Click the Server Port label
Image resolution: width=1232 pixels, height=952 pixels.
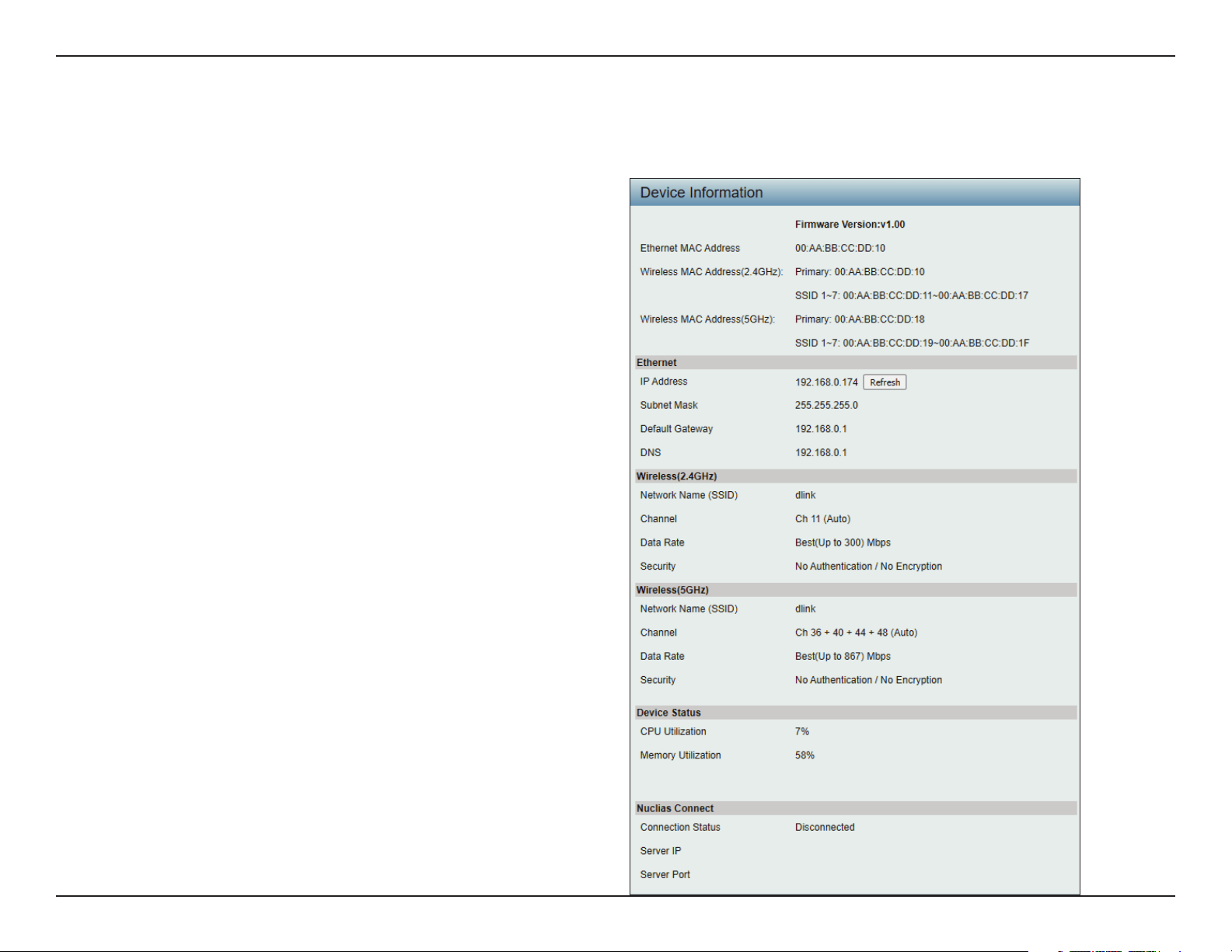click(665, 875)
